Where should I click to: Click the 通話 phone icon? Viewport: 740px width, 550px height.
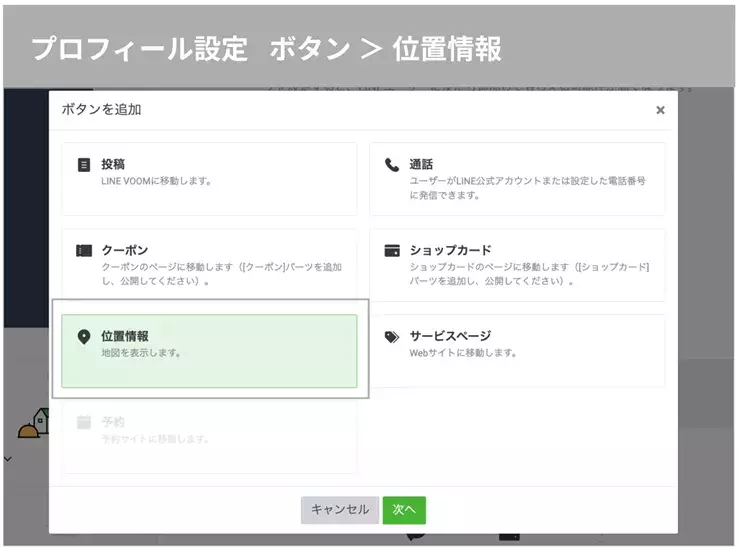coord(392,165)
